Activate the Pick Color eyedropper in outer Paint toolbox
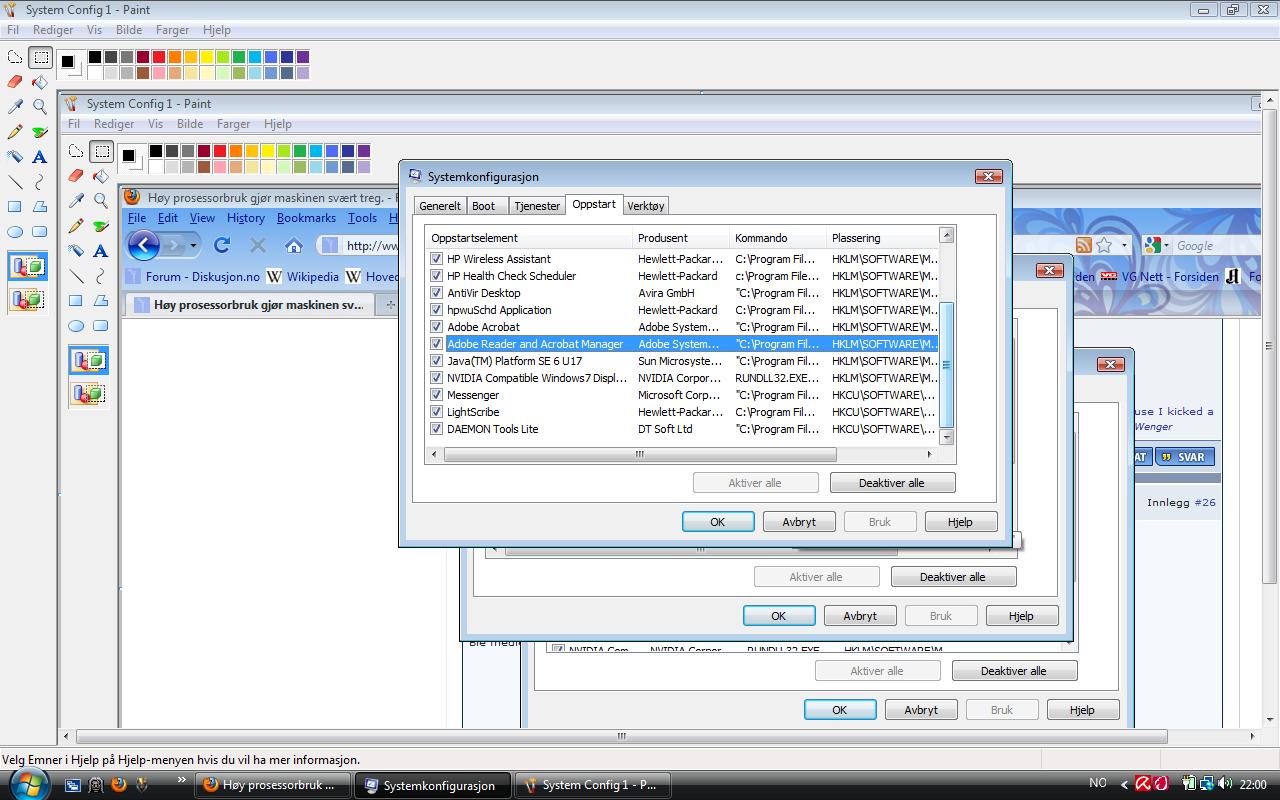The image size is (1280, 800). click(15, 107)
